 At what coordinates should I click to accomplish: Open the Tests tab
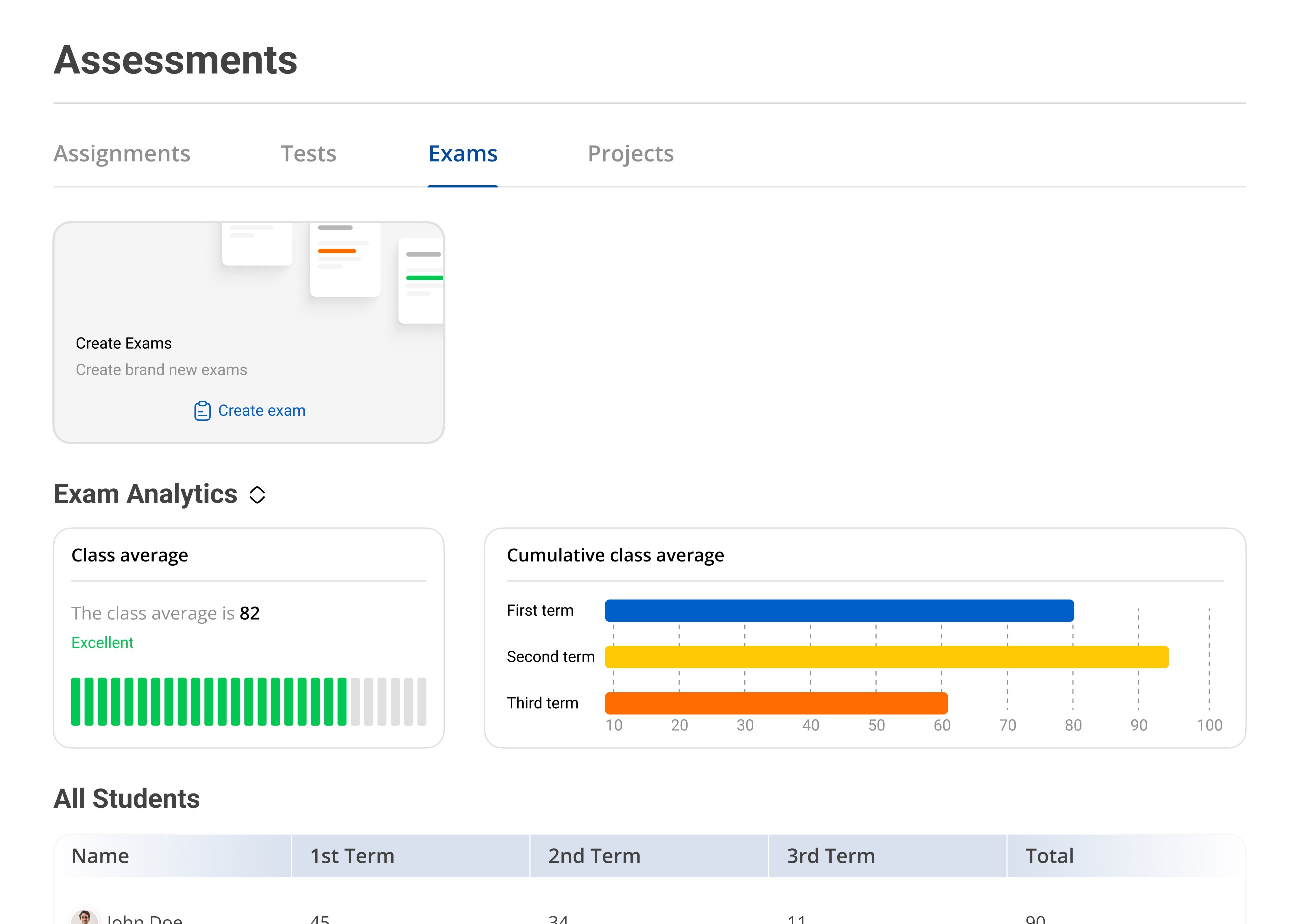click(308, 153)
